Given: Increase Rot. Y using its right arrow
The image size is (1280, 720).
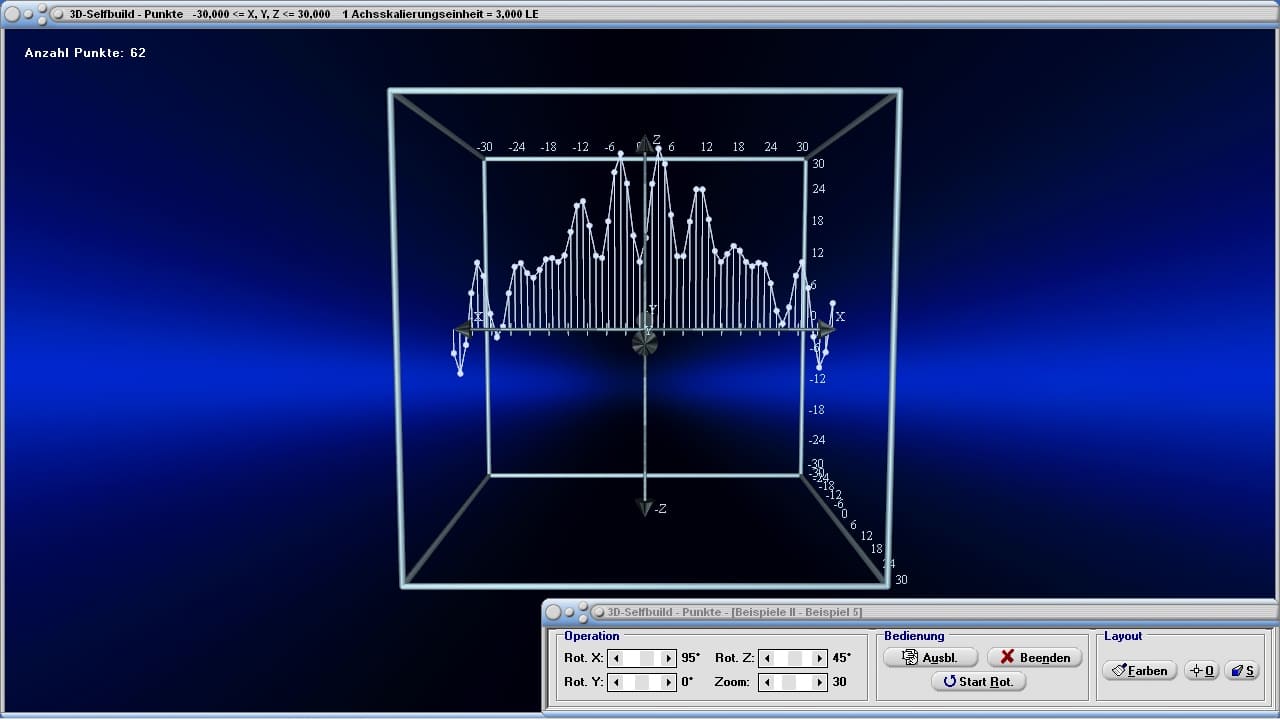Looking at the screenshot, I should point(669,682).
